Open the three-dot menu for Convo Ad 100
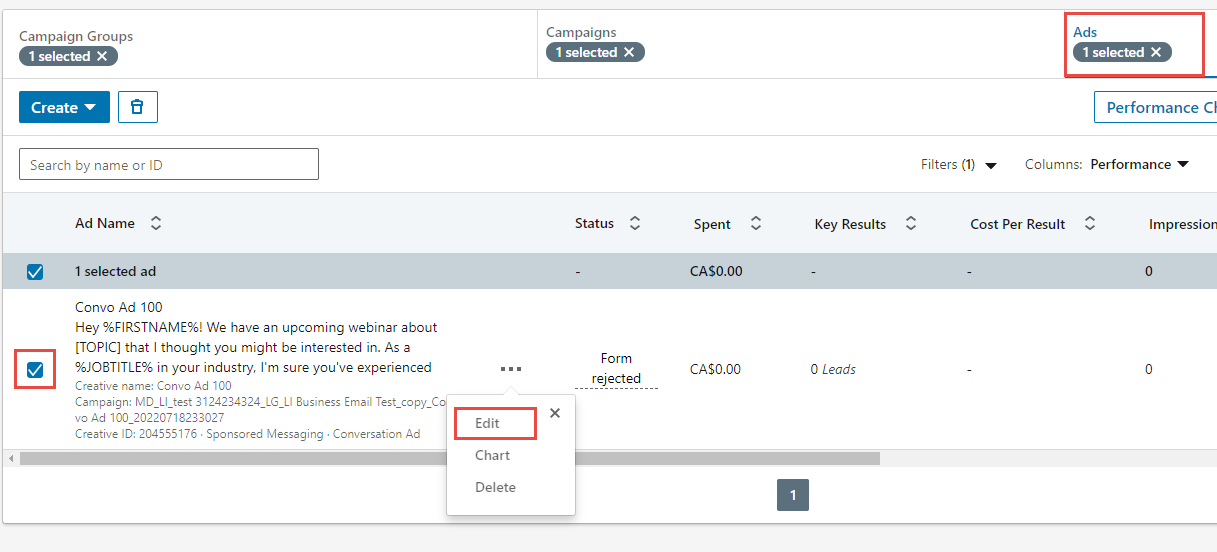The height and width of the screenshot is (552, 1217). [511, 369]
